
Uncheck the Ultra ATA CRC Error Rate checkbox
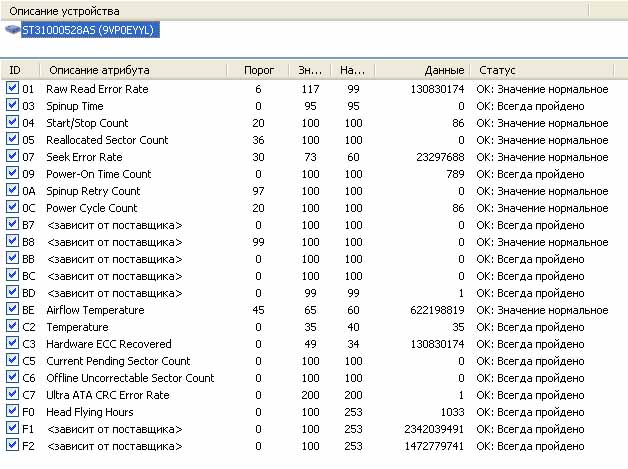(x=12, y=395)
